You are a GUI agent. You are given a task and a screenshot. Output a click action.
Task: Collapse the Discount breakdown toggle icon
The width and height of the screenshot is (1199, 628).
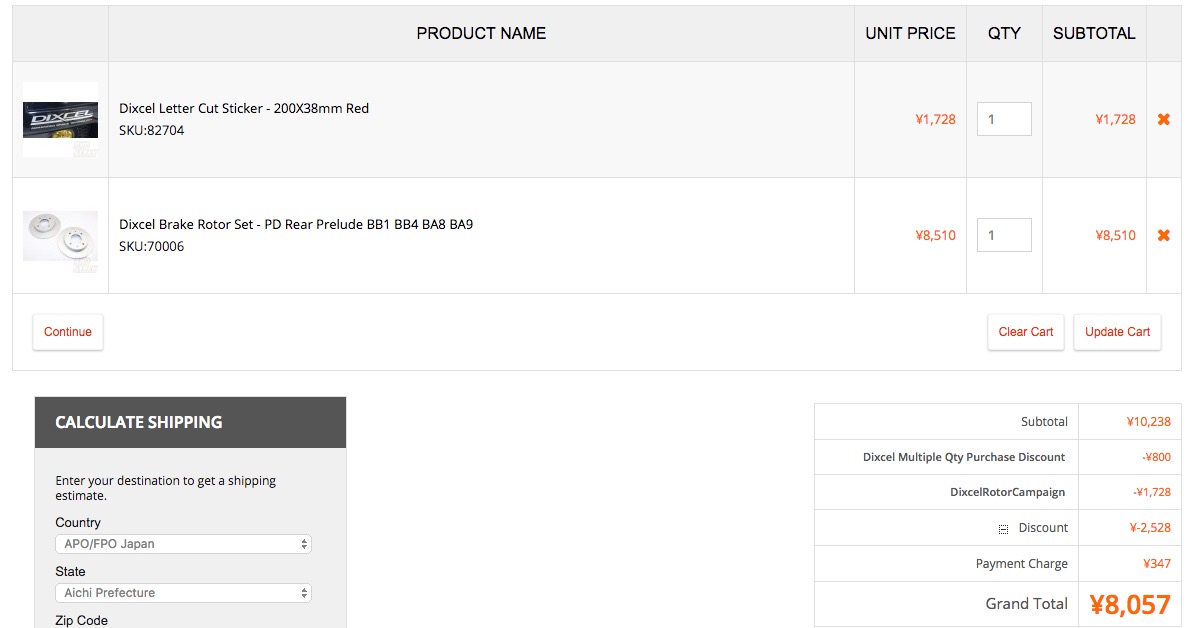tap(1003, 529)
